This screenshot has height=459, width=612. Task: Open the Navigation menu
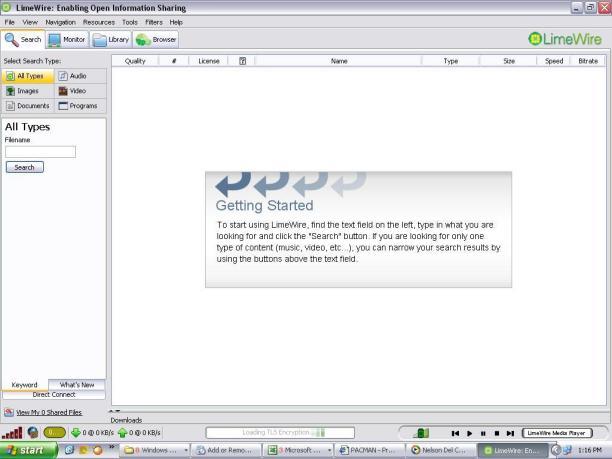click(60, 22)
